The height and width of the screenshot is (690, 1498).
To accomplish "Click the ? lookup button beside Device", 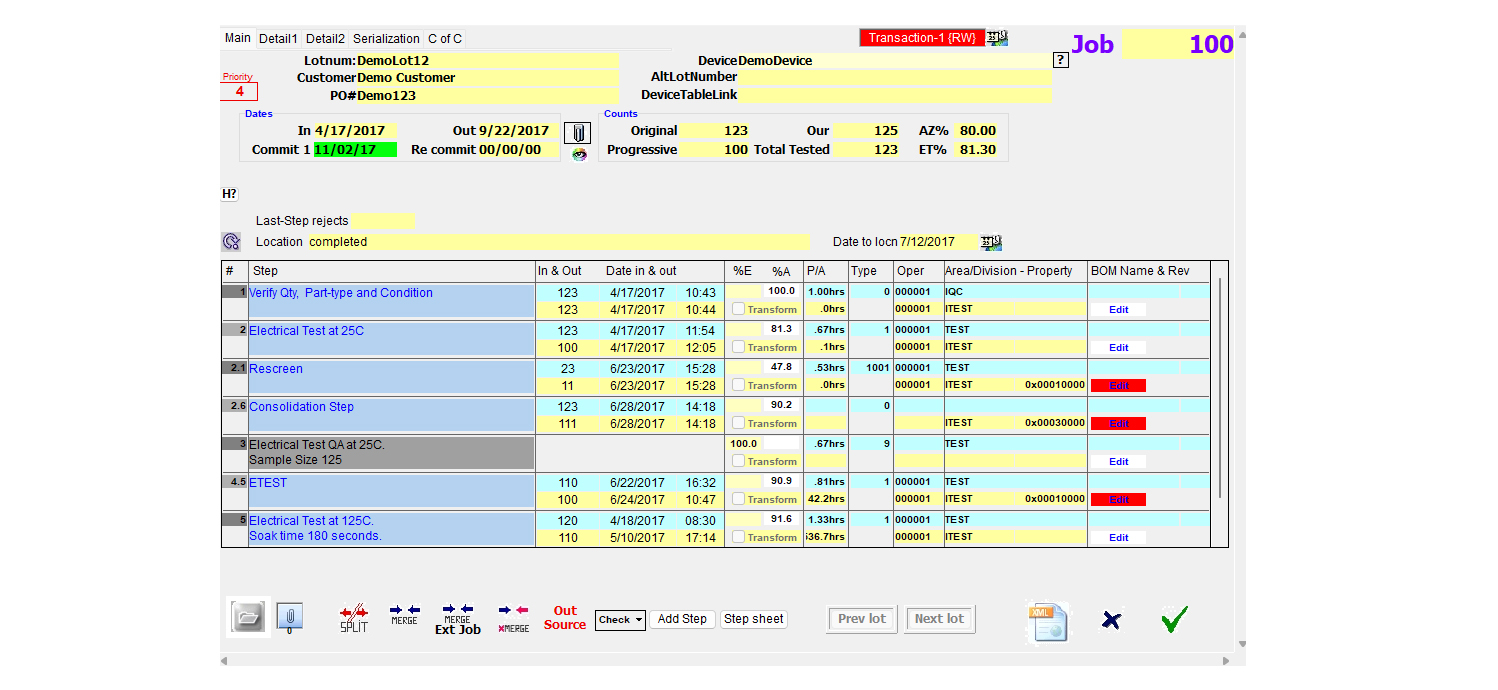I will (1061, 60).
